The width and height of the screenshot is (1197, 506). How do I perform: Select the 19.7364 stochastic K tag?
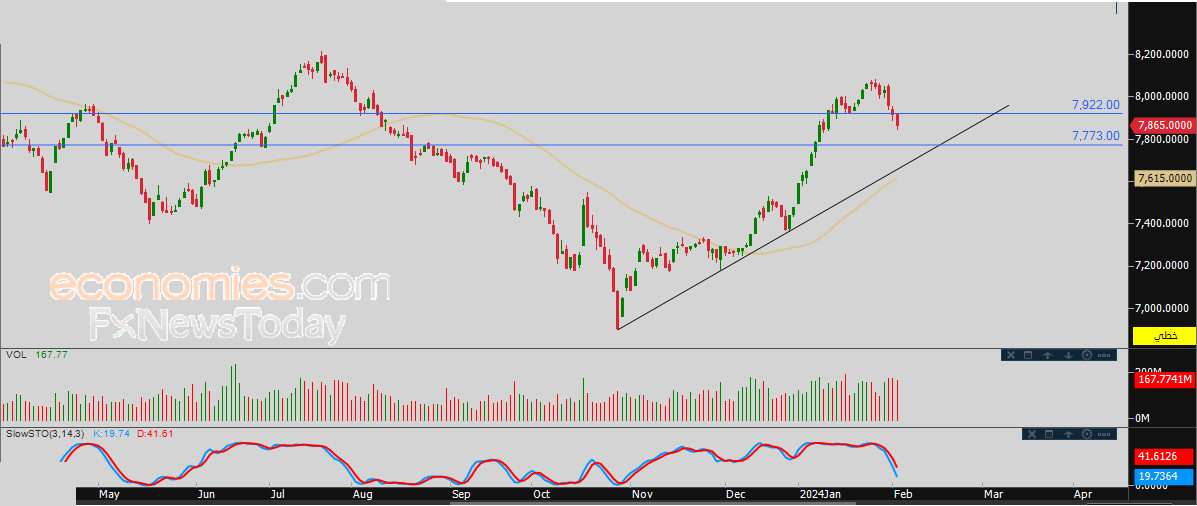tap(1164, 476)
